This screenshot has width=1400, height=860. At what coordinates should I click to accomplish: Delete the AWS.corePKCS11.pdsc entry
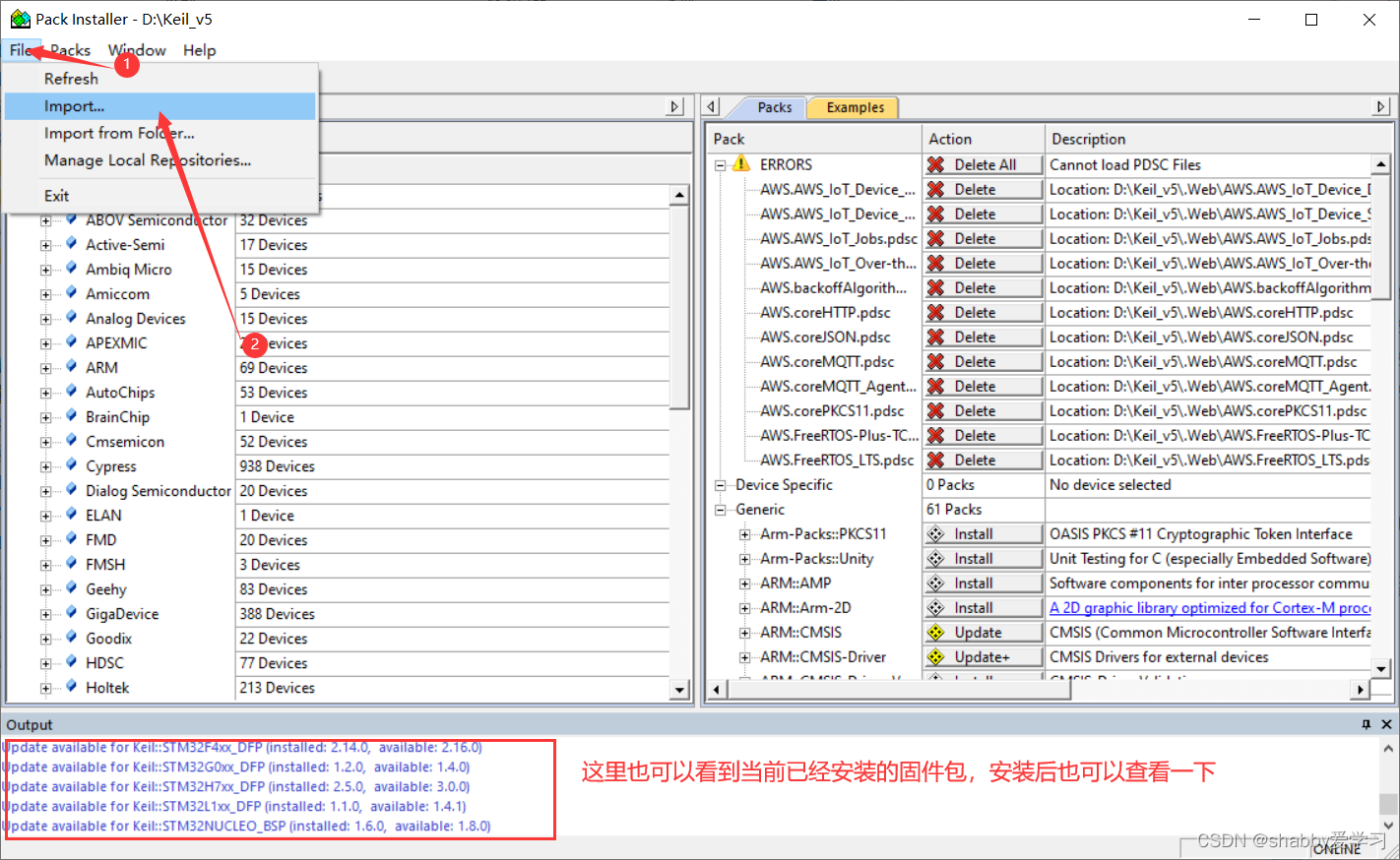click(x=984, y=411)
